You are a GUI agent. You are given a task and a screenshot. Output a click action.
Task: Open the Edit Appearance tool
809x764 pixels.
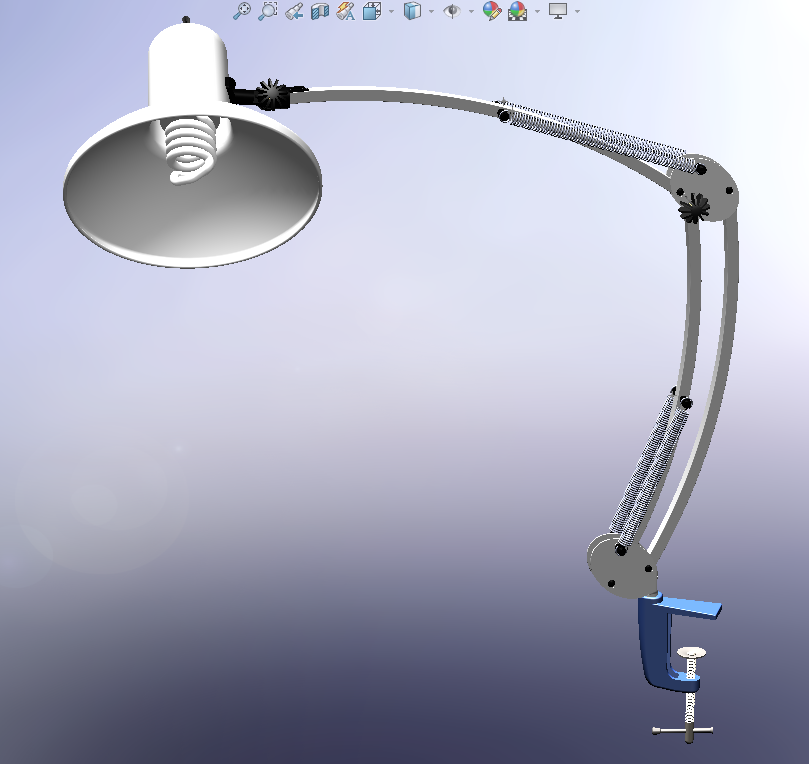tap(492, 11)
